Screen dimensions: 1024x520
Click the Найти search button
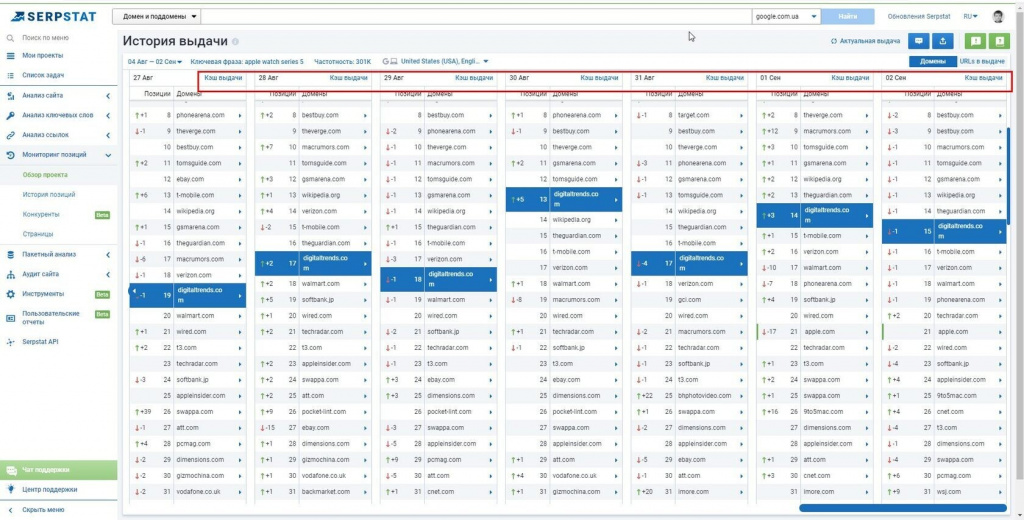[x=847, y=17]
